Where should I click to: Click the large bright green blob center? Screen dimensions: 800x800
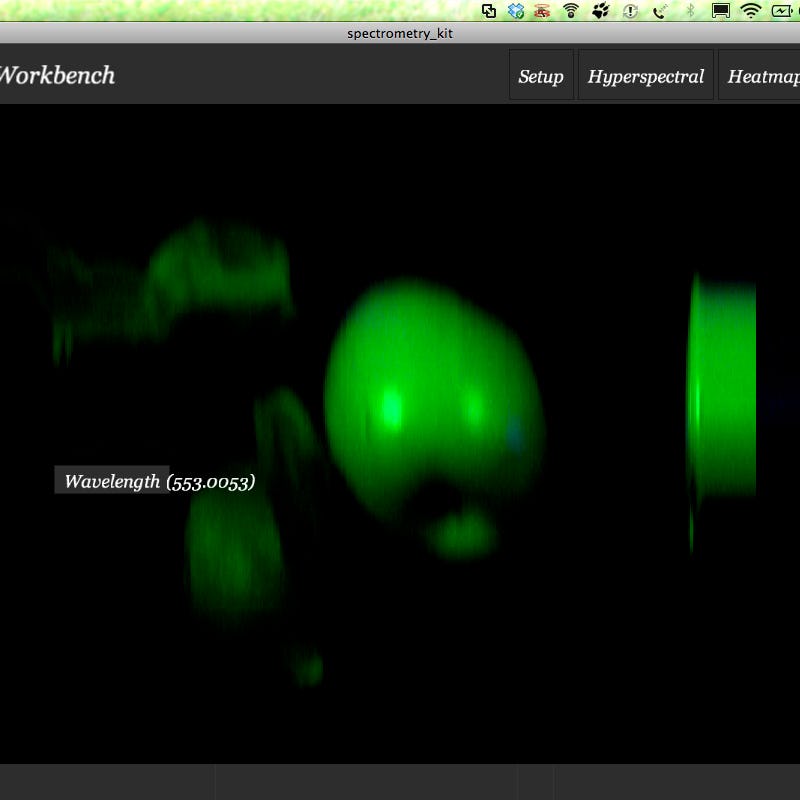coord(430,400)
